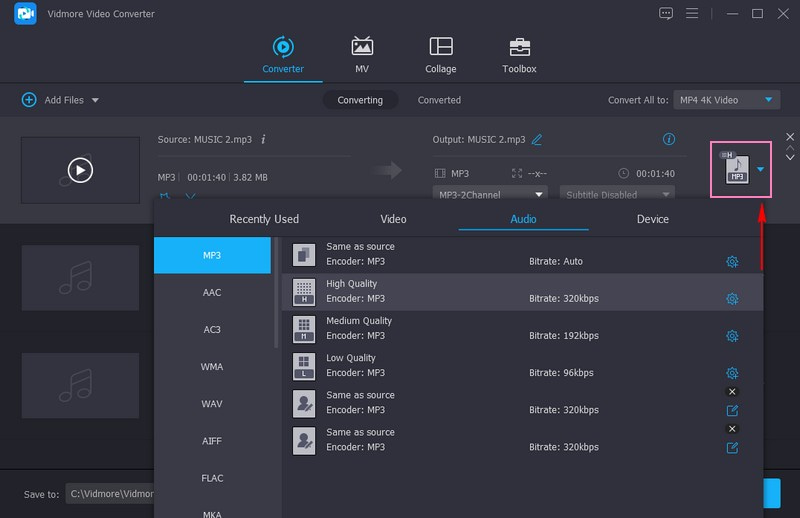Expand the Add Files dropdown arrow

(96, 100)
